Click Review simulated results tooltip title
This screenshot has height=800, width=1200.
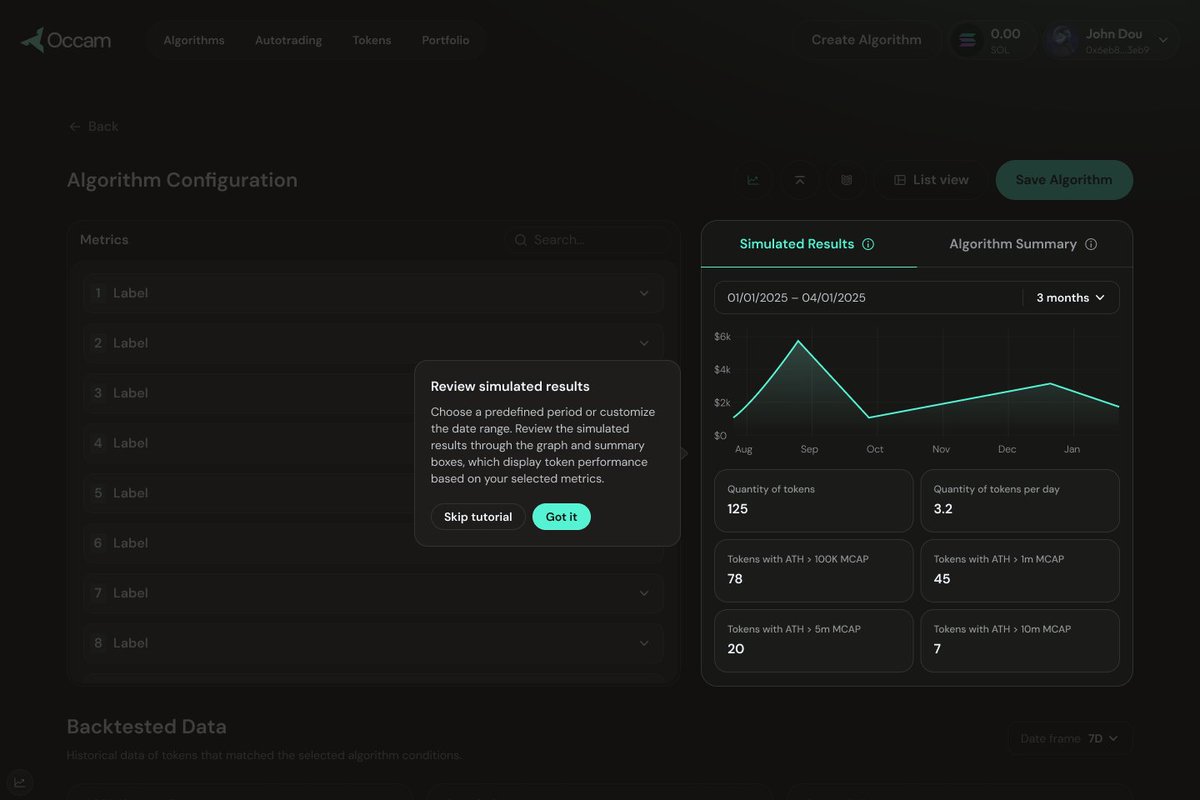click(510, 387)
